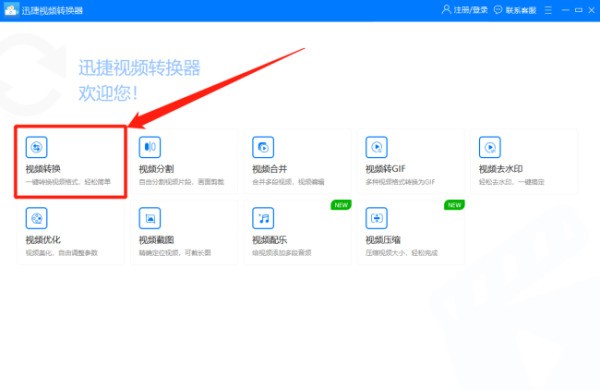Open the 视频截图 video screenshot icon
Viewport: 600px width, 390px height.
pos(150,218)
